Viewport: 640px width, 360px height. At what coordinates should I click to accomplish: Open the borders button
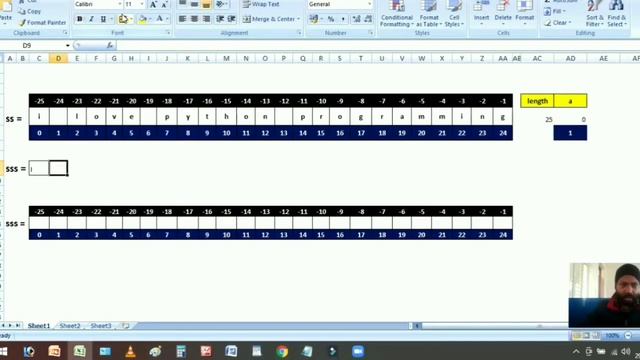123,19
